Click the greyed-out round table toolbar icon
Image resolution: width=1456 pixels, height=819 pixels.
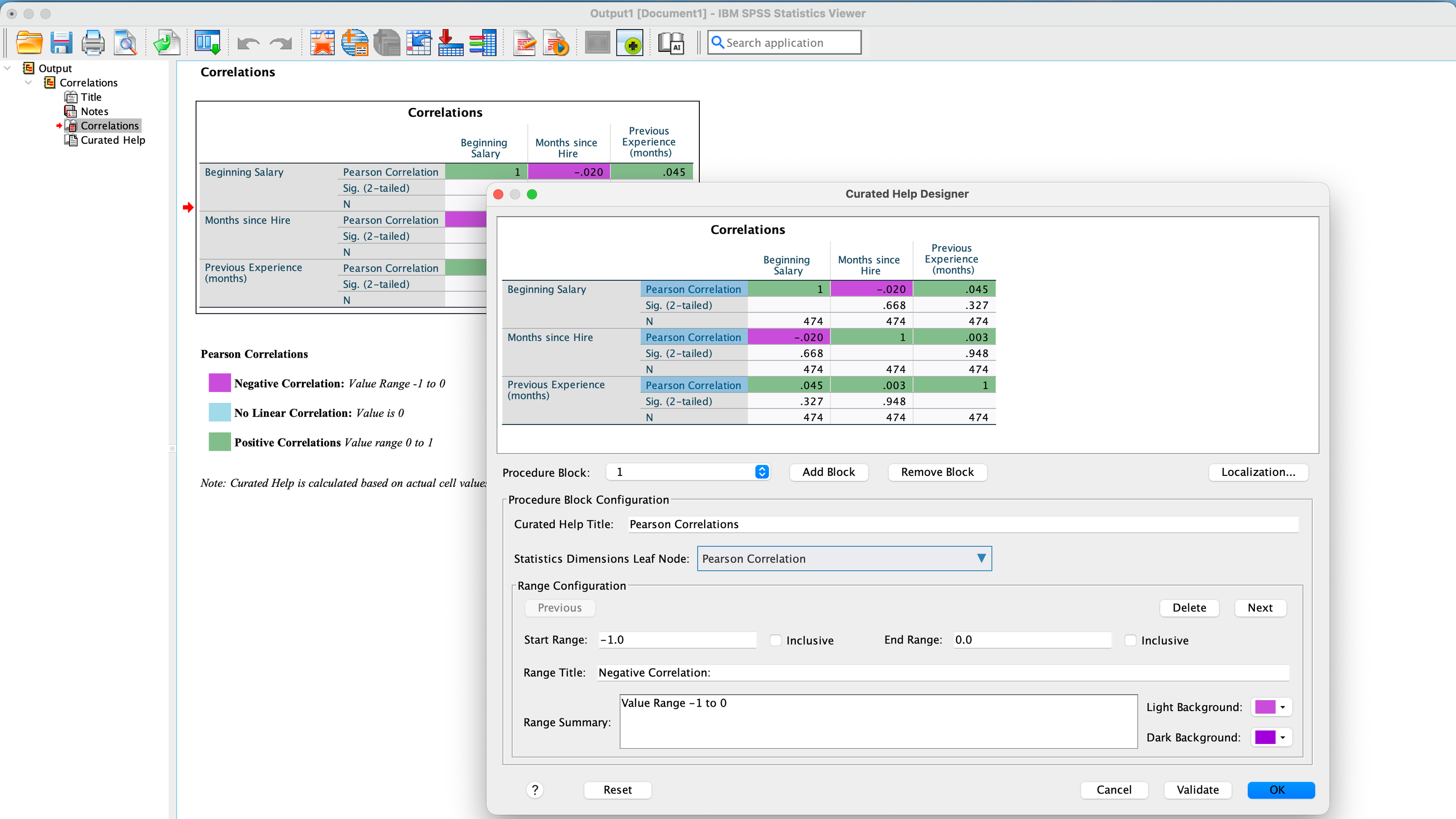pyautogui.click(x=387, y=43)
